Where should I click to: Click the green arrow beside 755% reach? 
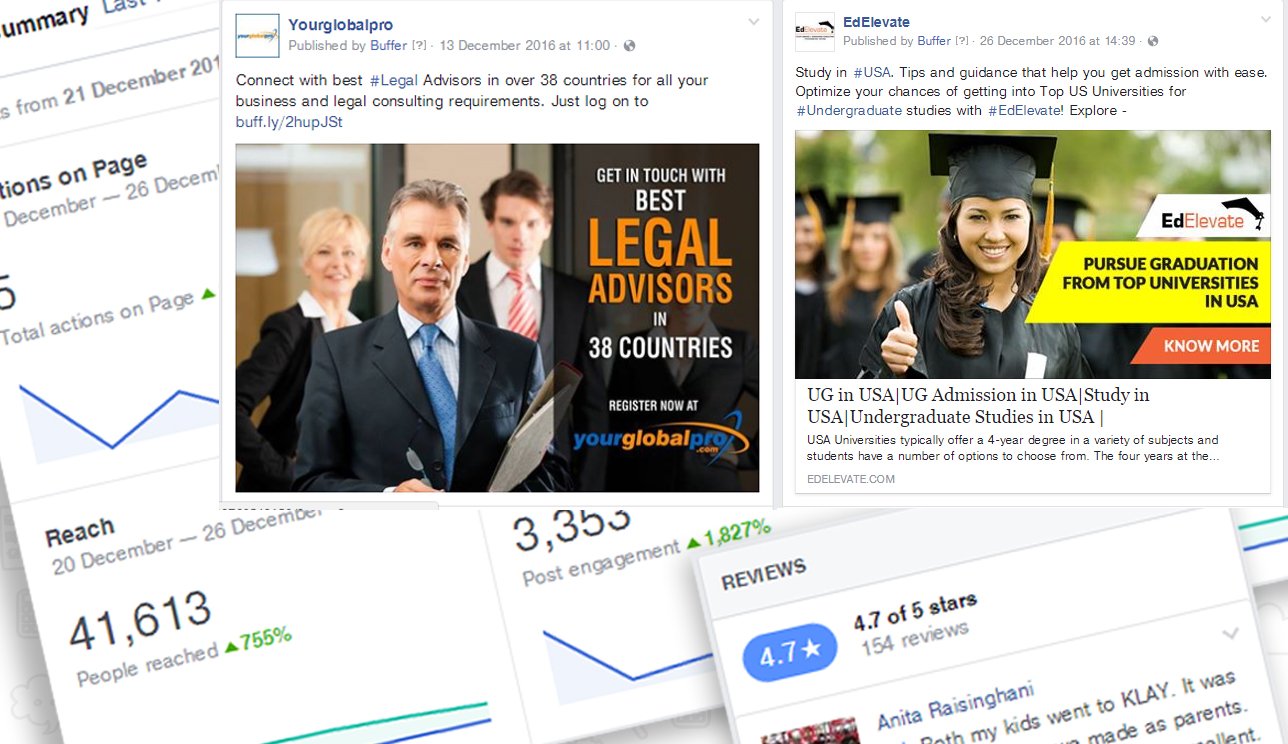[x=231, y=646]
